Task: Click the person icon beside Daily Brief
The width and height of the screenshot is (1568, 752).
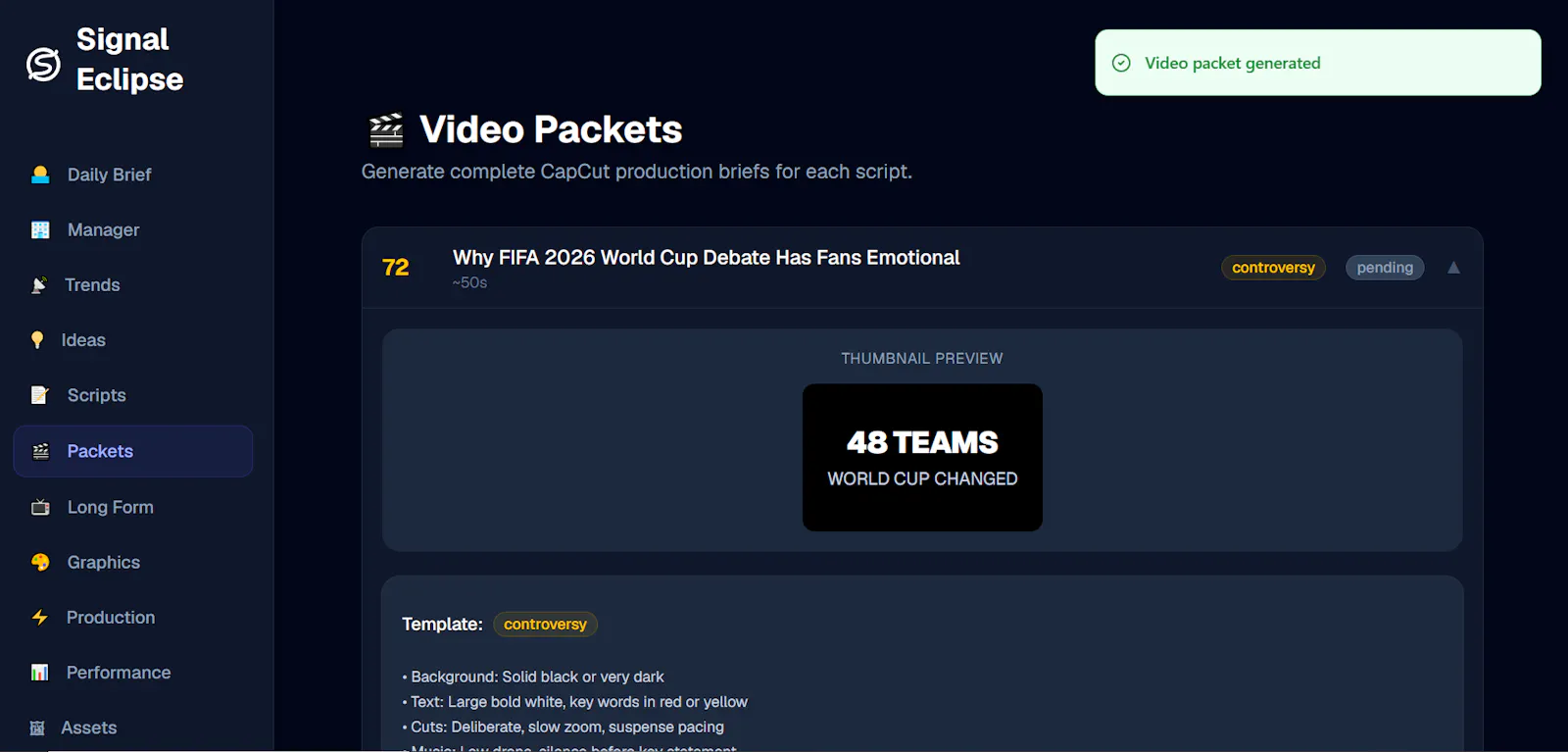Action: coord(40,175)
